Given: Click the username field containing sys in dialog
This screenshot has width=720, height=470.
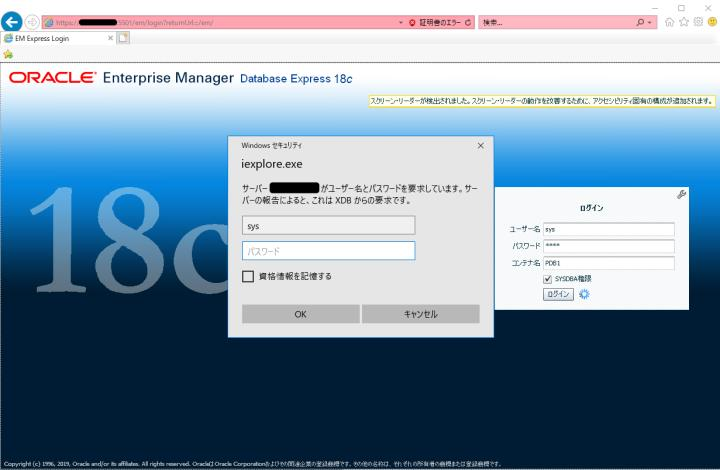Looking at the screenshot, I should pos(328,225).
